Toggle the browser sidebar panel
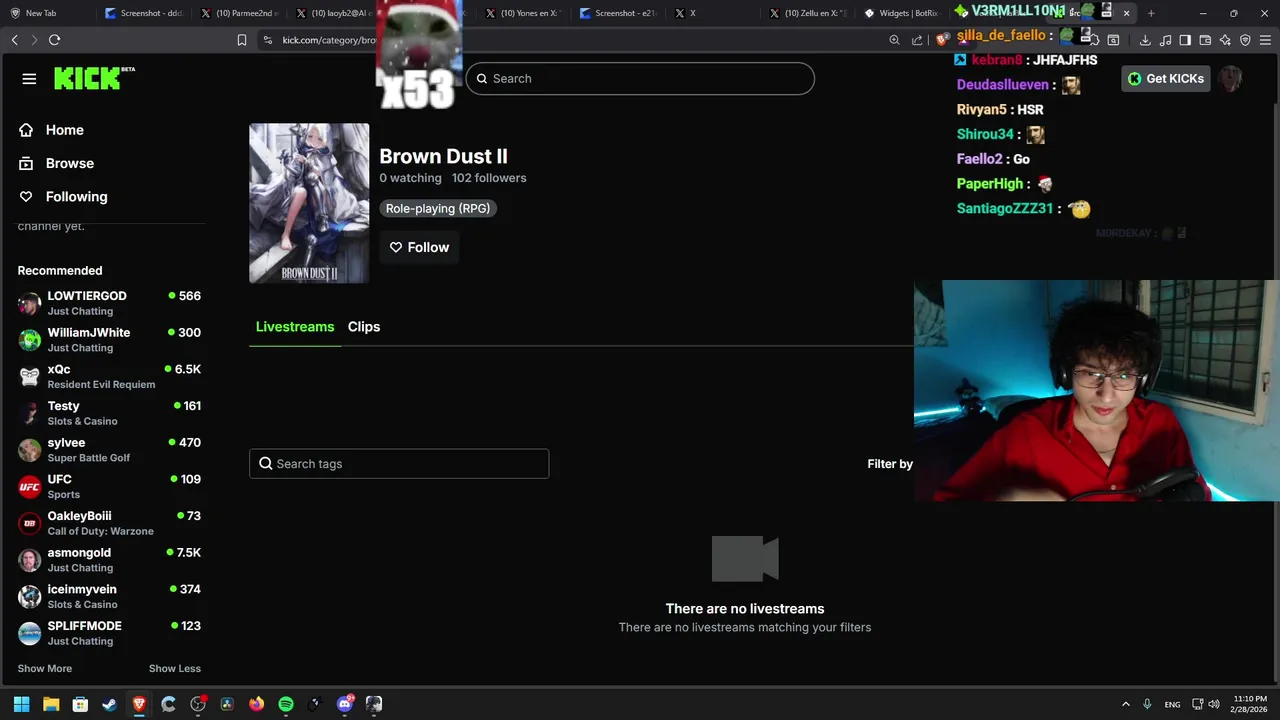1280x720 pixels. point(1185,40)
